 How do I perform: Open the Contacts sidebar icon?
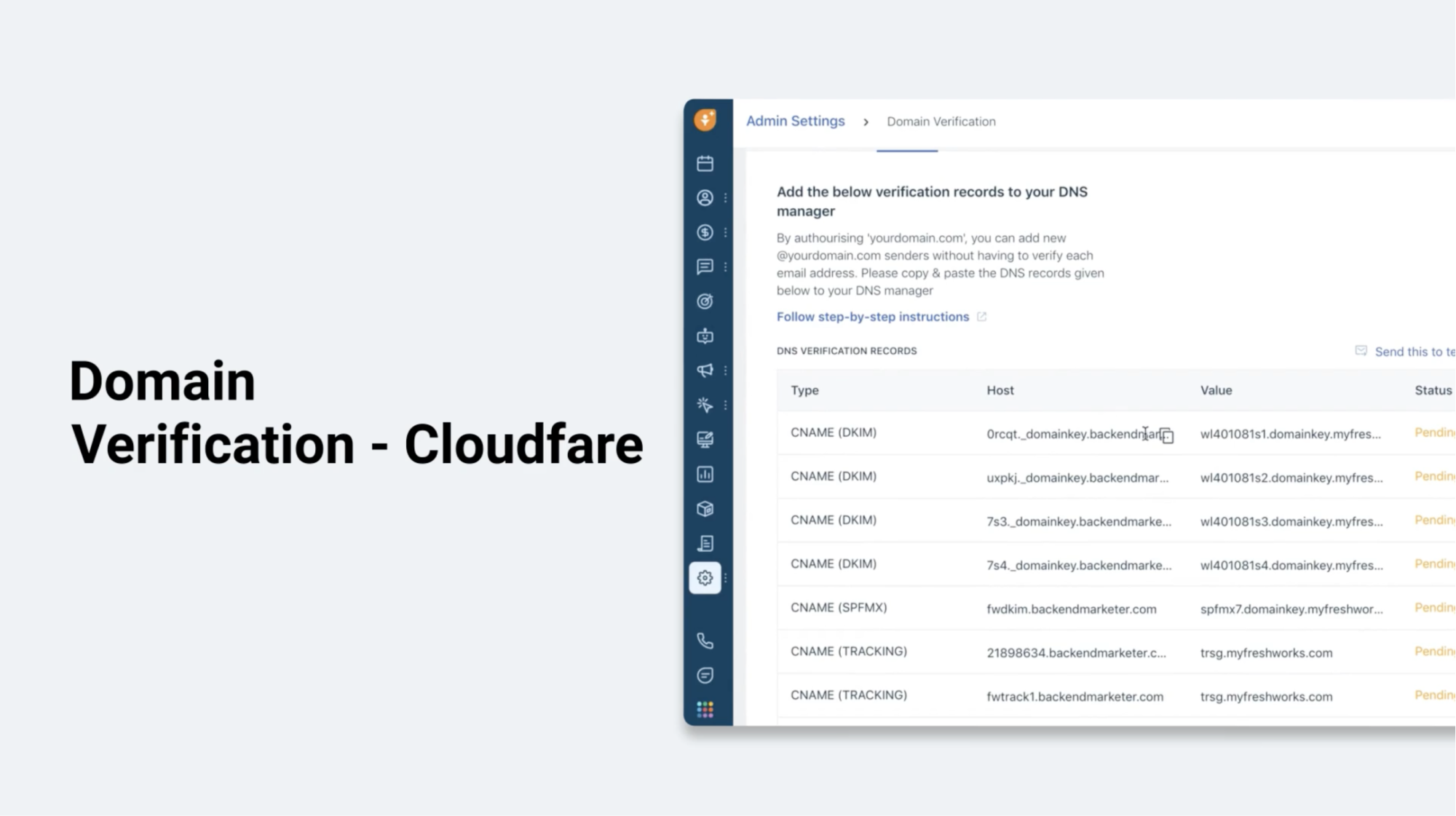[x=705, y=198]
